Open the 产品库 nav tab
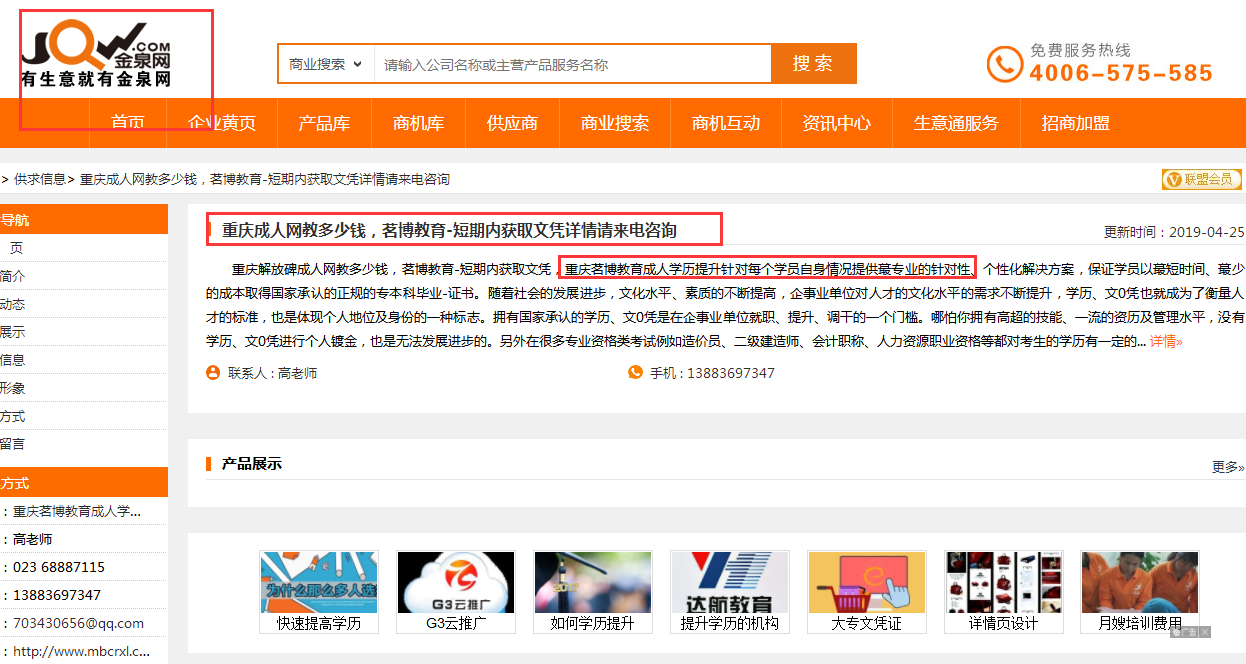 click(x=324, y=123)
